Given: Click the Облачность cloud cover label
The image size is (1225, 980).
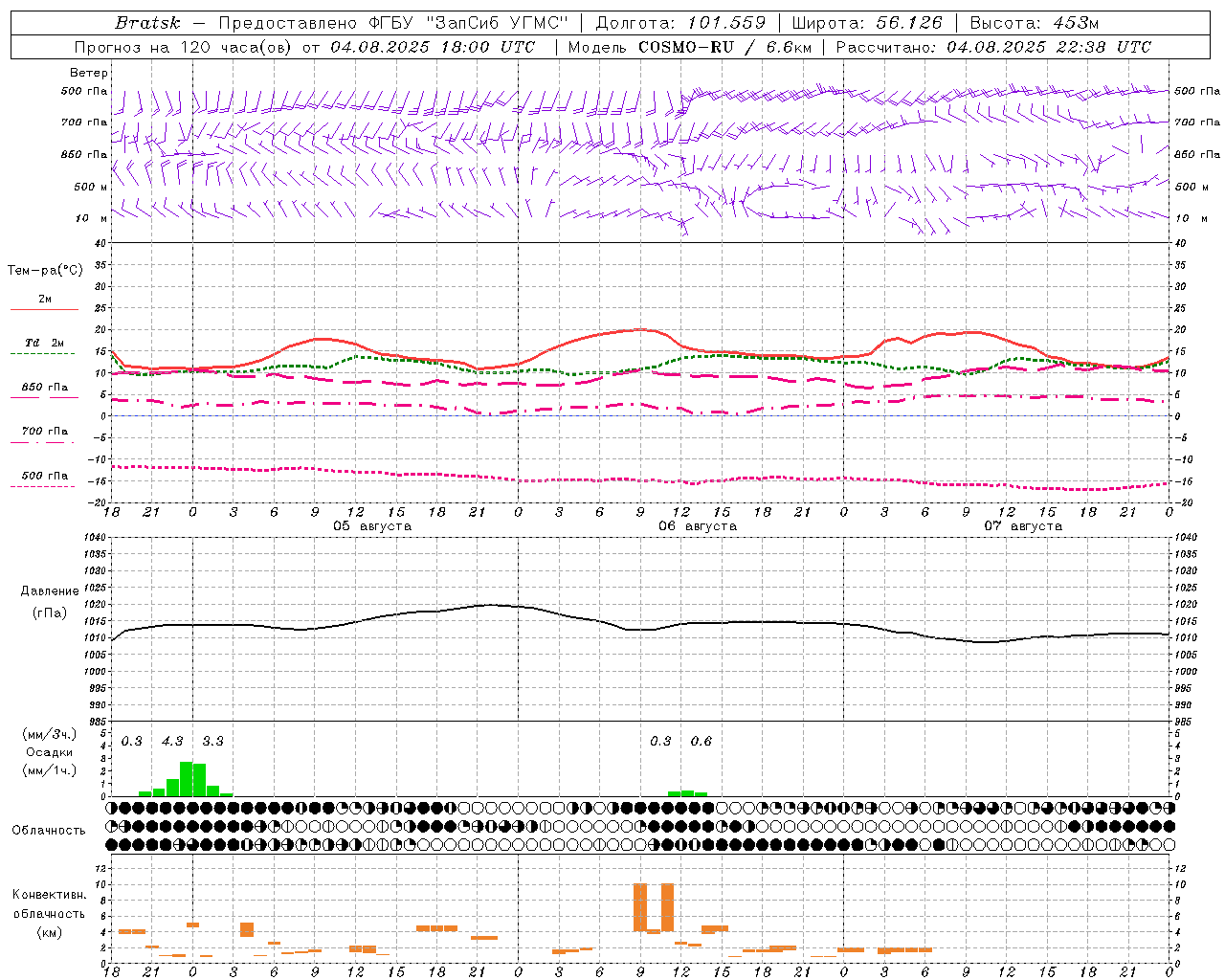Looking at the screenshot, I should (x=49, y=830).
